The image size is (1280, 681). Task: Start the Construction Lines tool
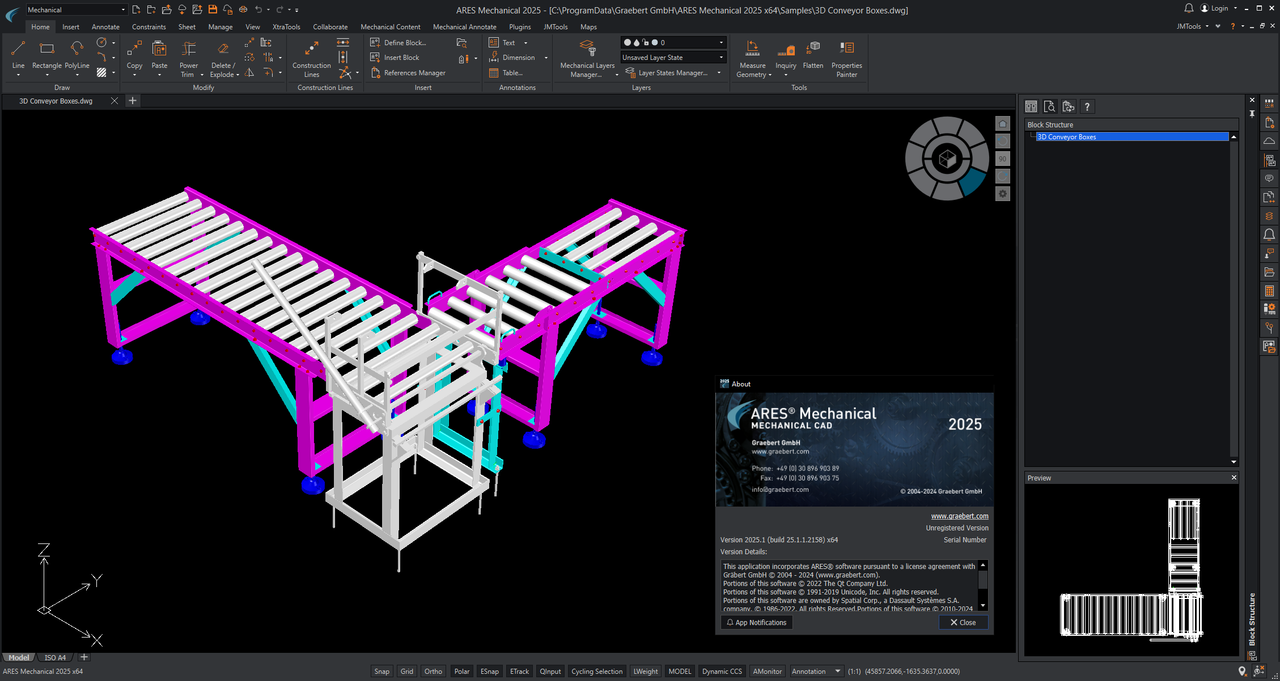[x=311, y=59]
